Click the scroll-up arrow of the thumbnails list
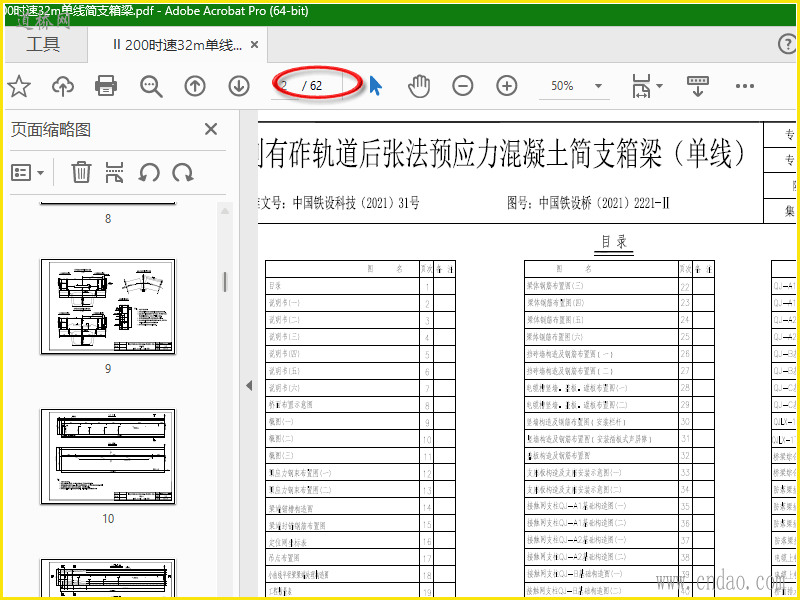This screenshot has height=600, width=800. tap(224, 211)
